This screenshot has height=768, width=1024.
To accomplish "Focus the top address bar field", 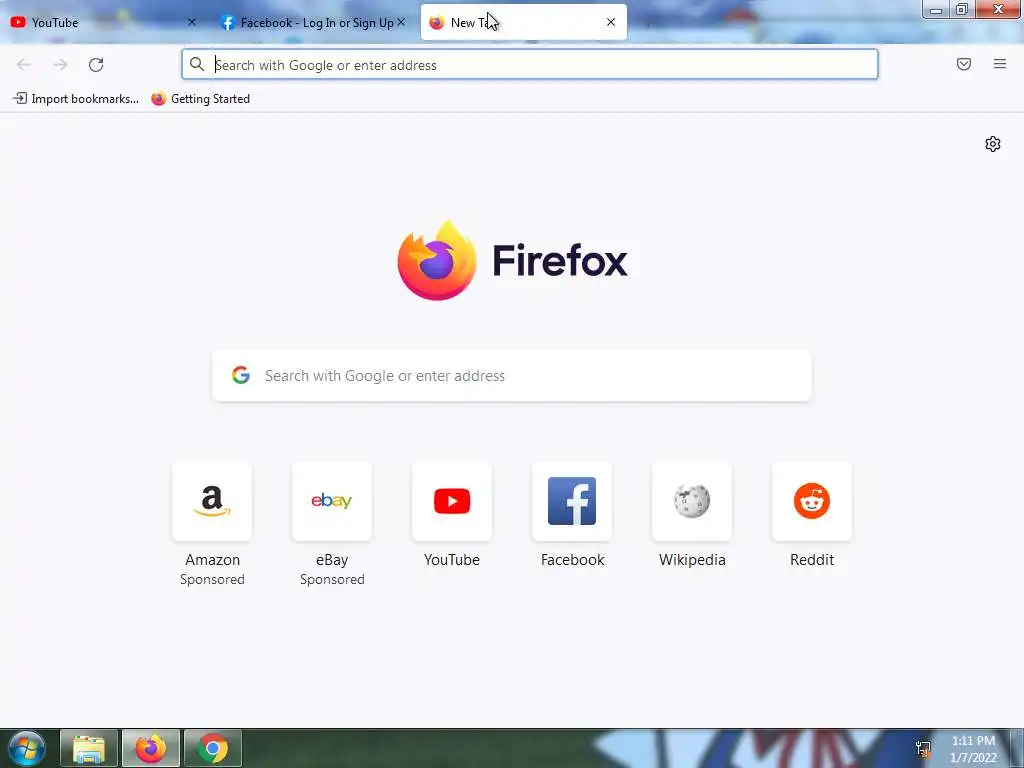I will 530,64.
